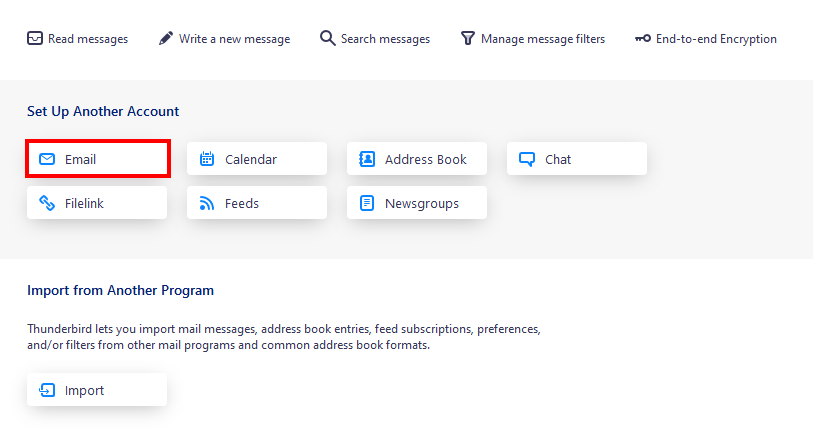Click the chain link Filelink icon
Image resolution: width=813 pixels, height=443 pixels.
click(47, 203)
